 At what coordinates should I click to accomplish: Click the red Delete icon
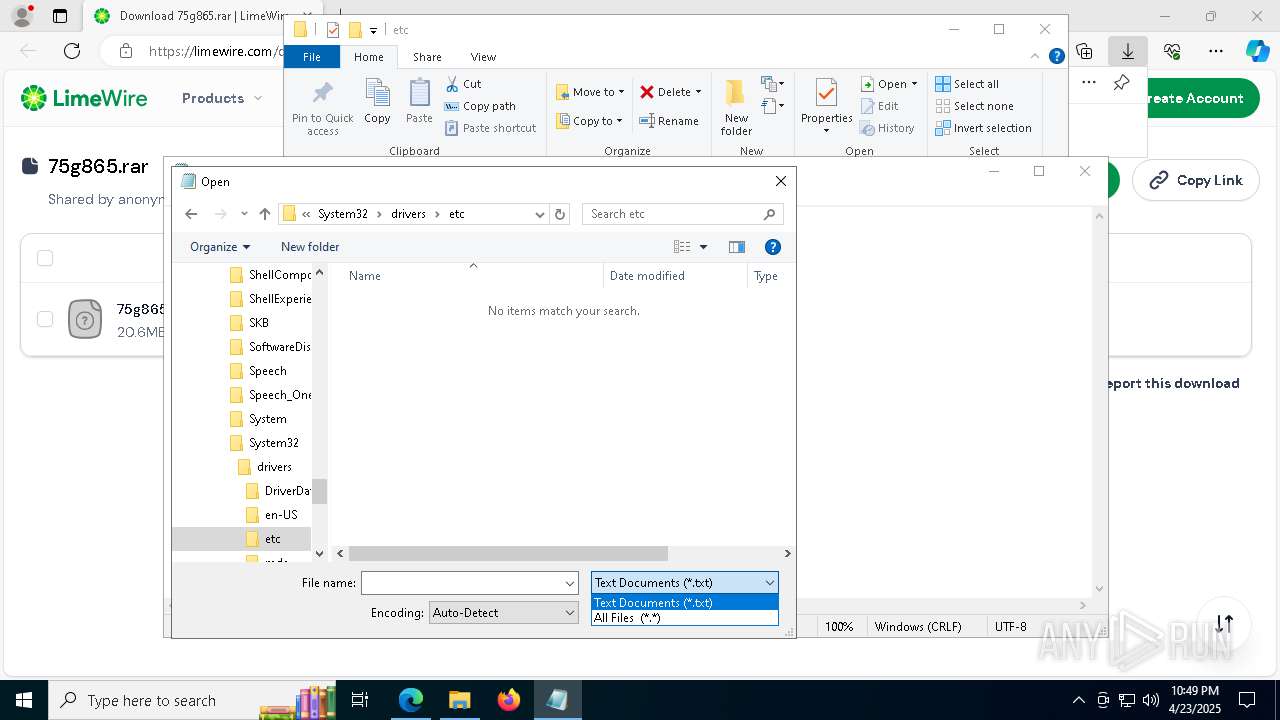647,92
